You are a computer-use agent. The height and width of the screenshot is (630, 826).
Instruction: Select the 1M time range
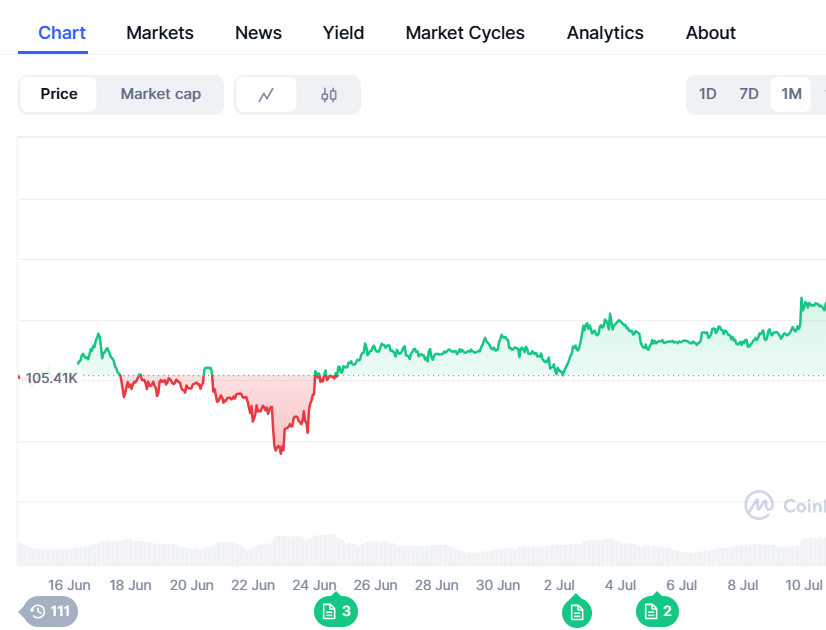(x=791, y=94)
